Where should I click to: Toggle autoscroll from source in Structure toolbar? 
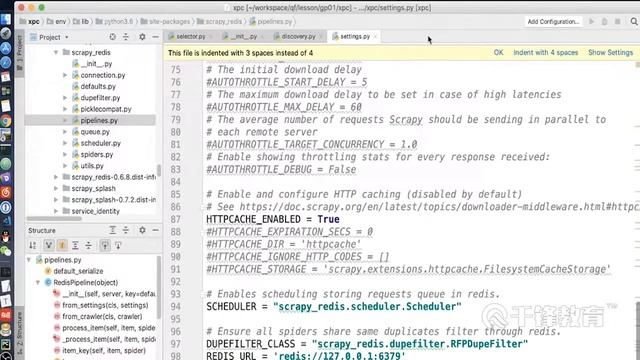point(118,245)
